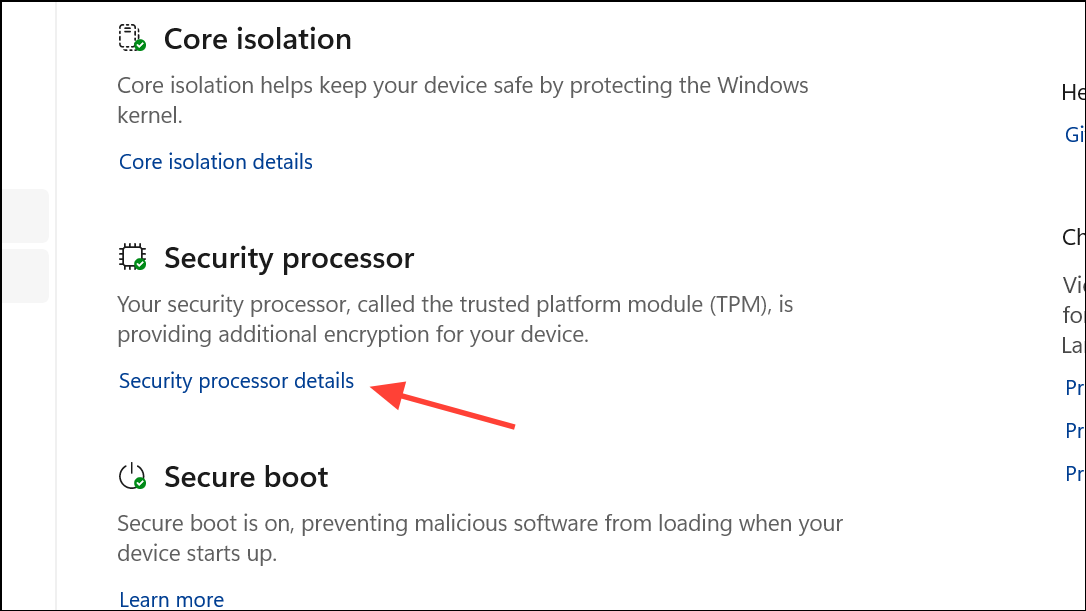The width and height of the screenshot is (1086, 611).
Task: Open the Give feedback link on the right
Action: click(x=1075, y=134)
